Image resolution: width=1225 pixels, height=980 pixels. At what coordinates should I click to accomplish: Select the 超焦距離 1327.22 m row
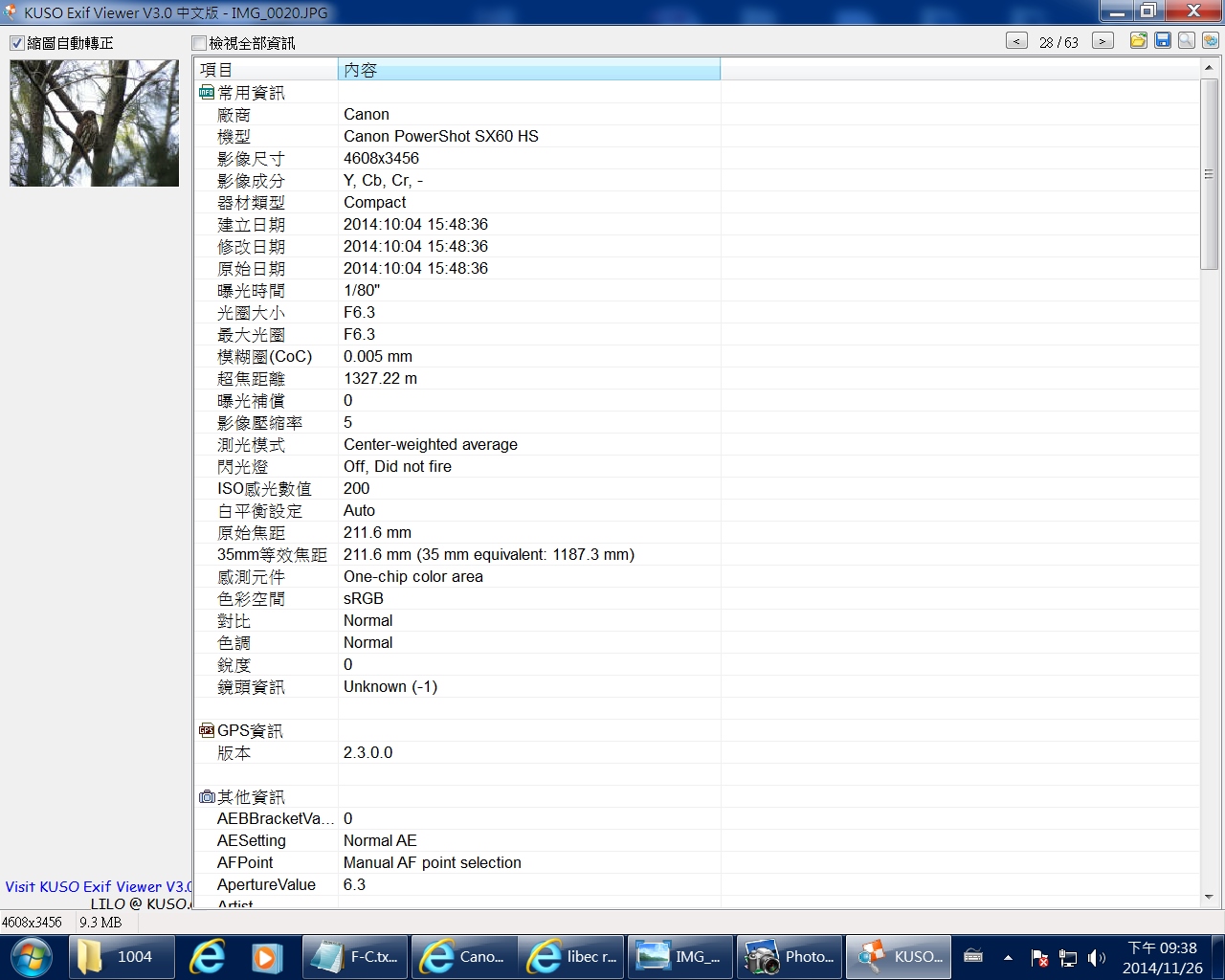click(x=697, y=379)
